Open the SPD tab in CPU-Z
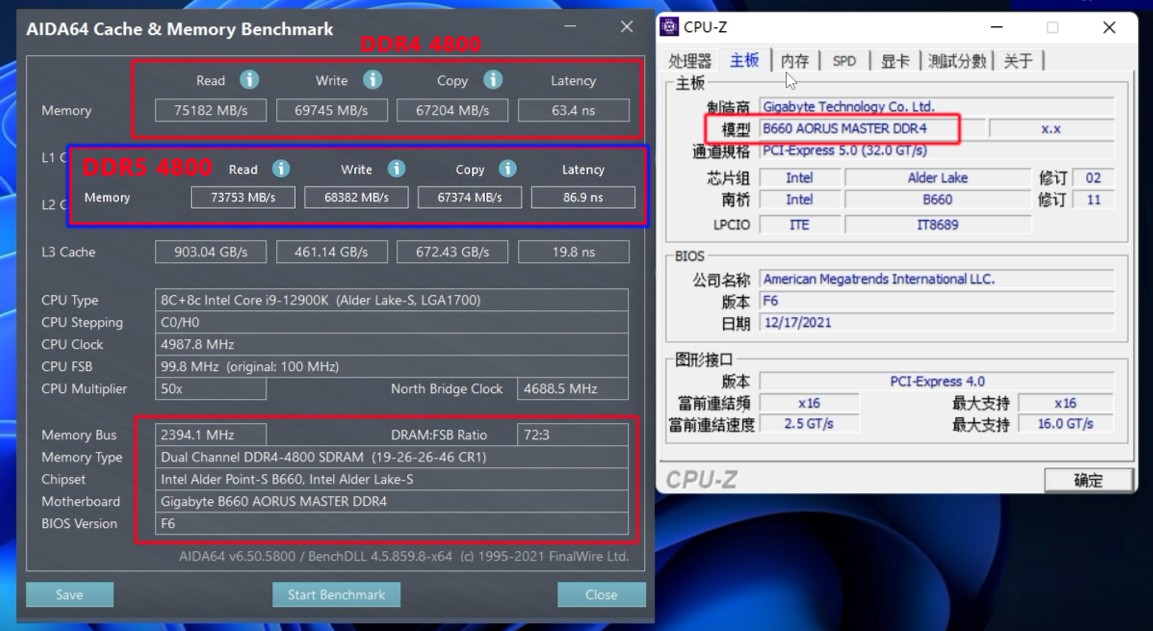This screenshot has height=631, width=1153. pos(844,60)
